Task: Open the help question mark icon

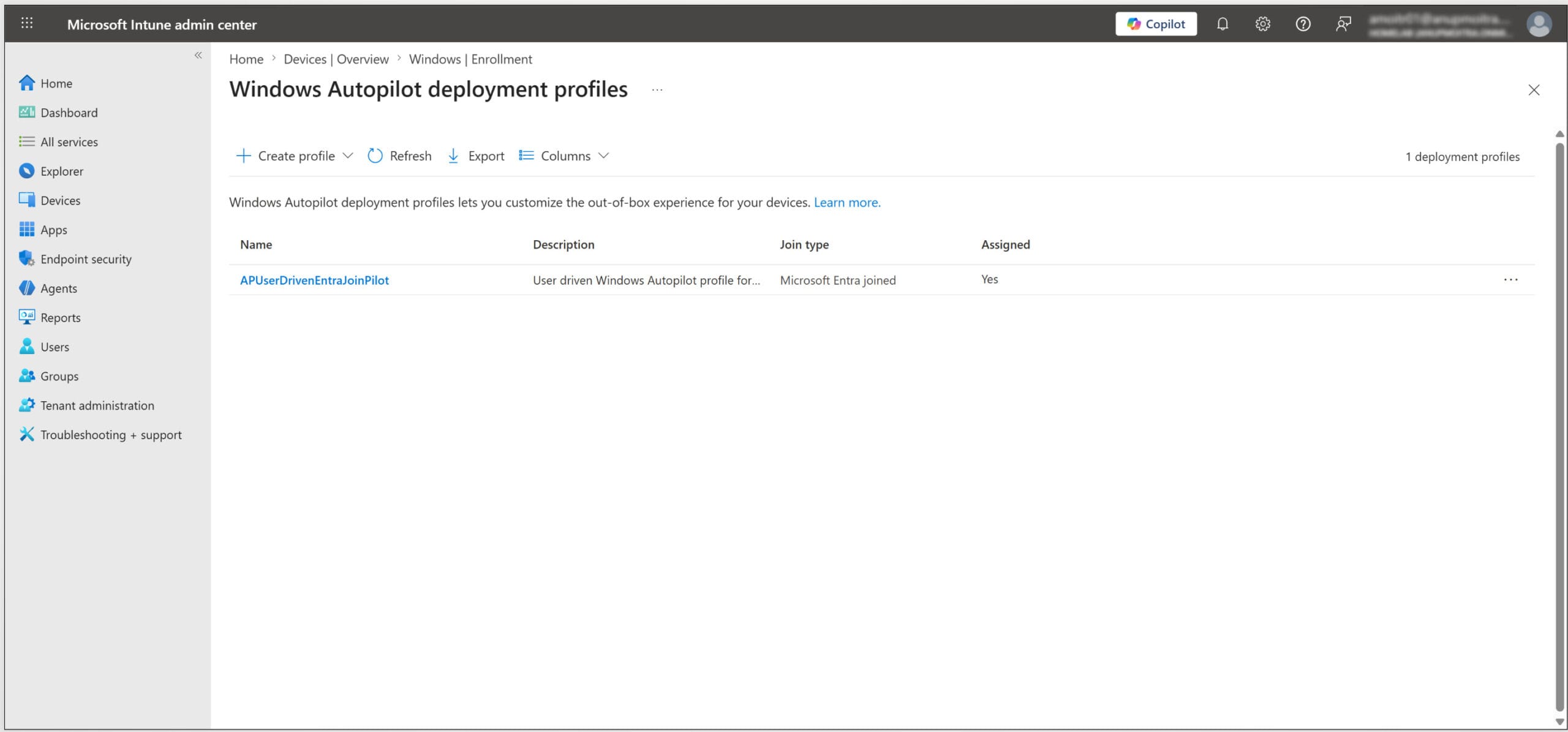Action: pyautogui.click(x=1303, y=24)
